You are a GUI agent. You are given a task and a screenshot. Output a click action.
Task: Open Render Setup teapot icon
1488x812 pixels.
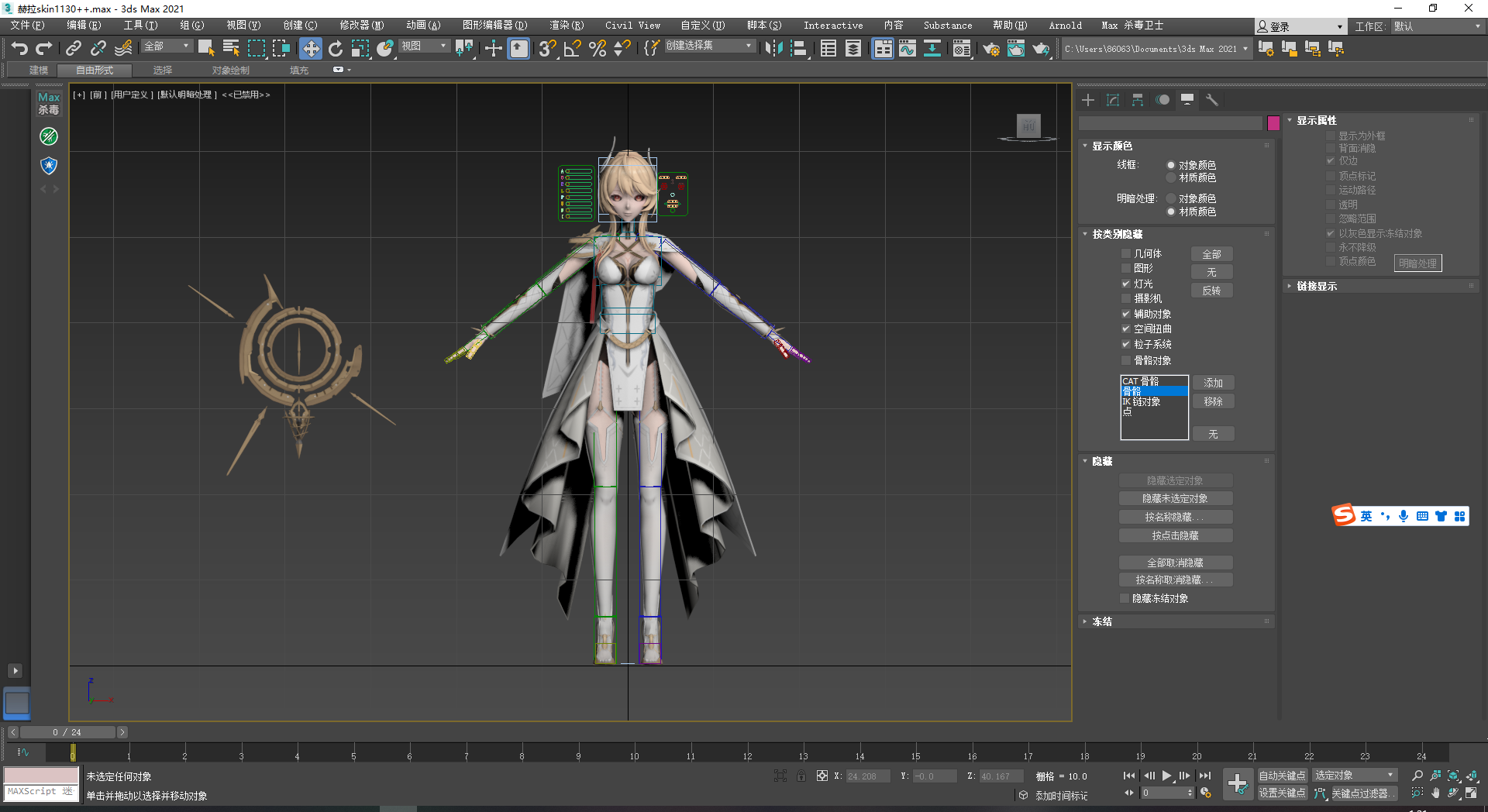(x=990, y=49)
